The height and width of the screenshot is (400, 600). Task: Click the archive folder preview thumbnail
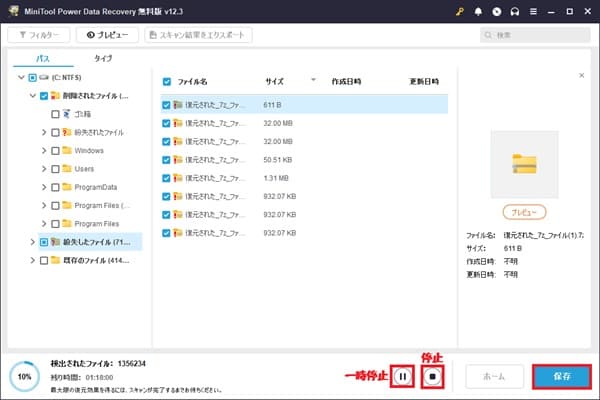[x=525, y=165]
